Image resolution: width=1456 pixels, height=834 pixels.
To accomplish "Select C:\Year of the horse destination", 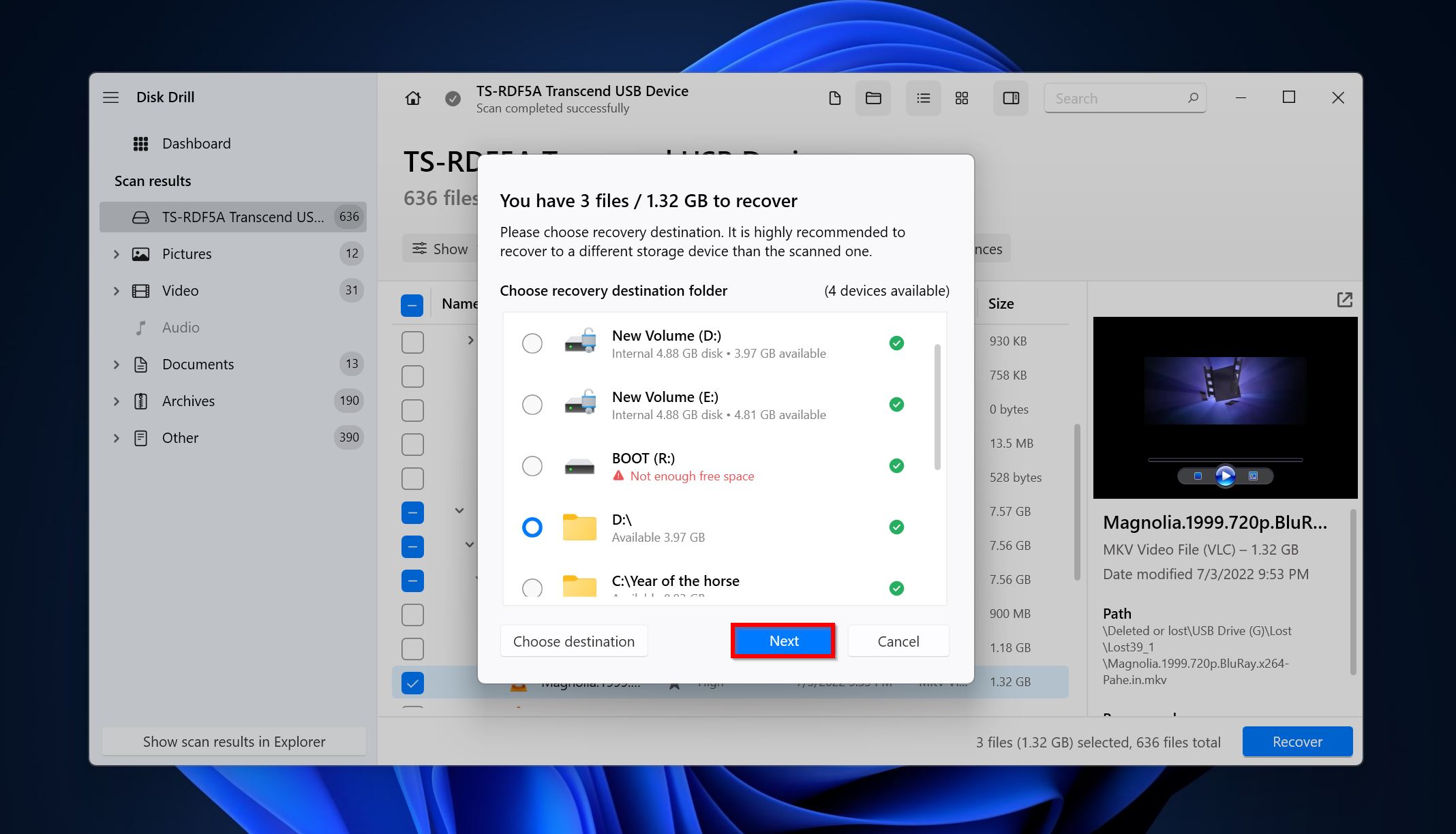I will (530, 586).
